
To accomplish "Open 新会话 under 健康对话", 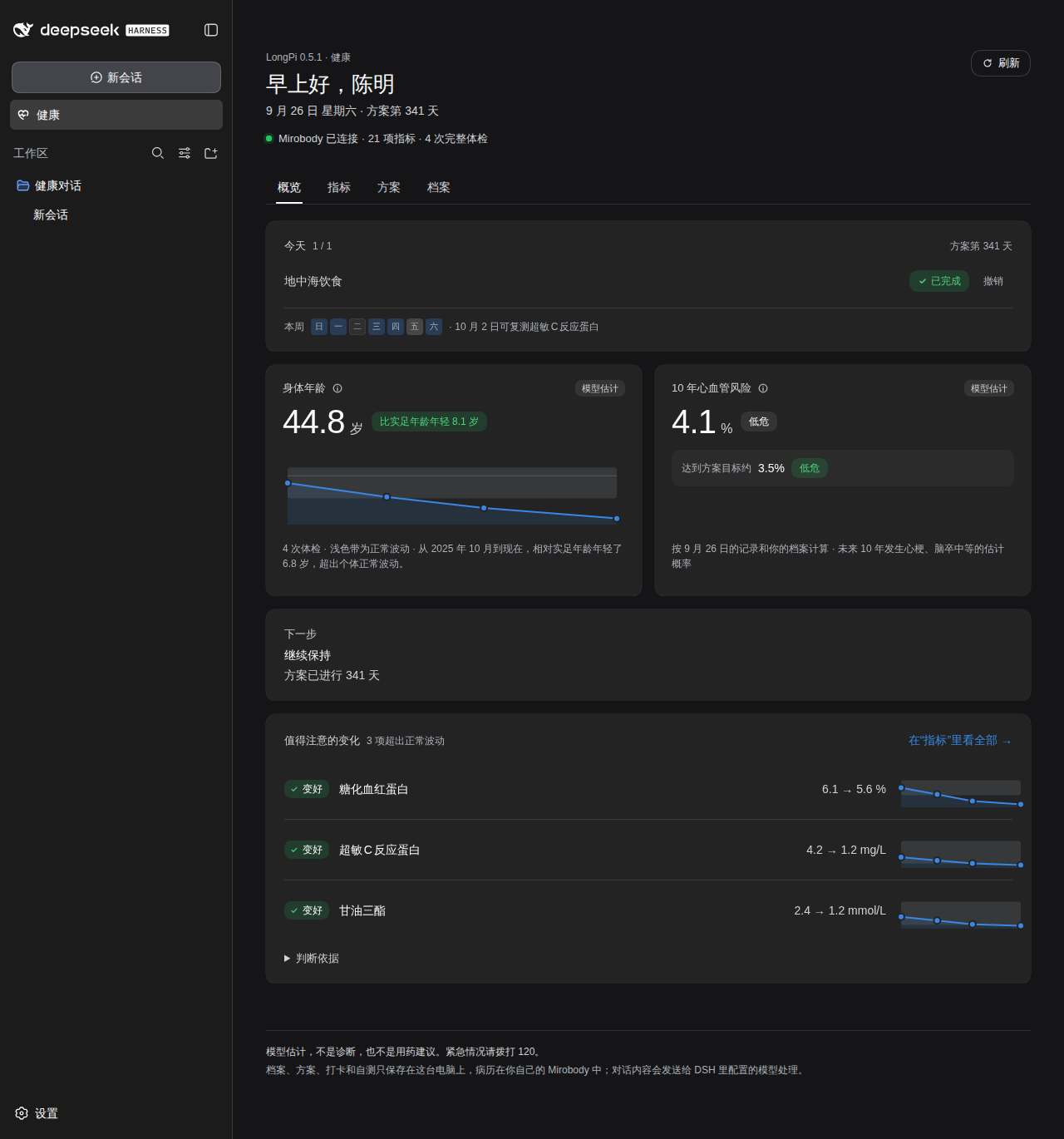I will tap(51, 214).
